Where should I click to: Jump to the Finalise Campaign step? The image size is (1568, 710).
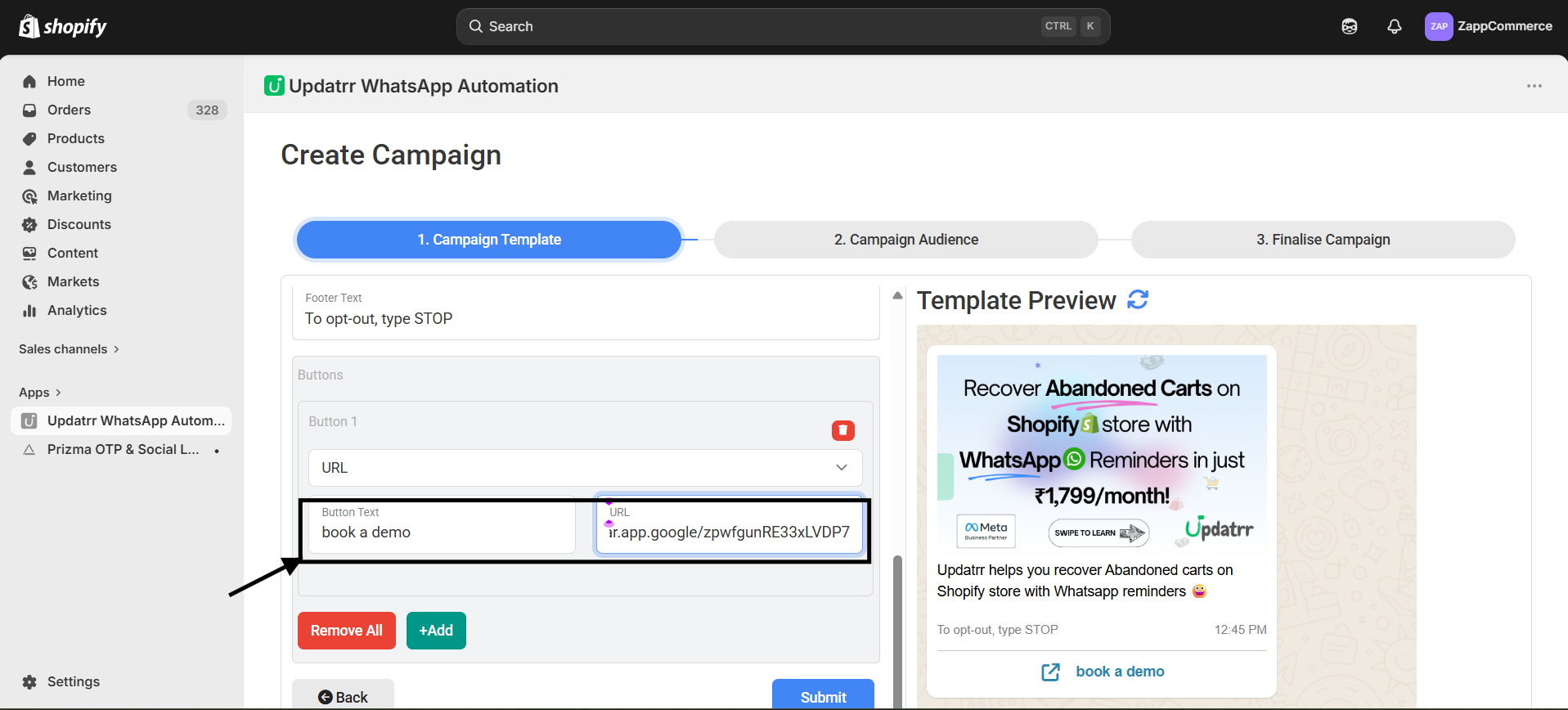pos(1323,240)
